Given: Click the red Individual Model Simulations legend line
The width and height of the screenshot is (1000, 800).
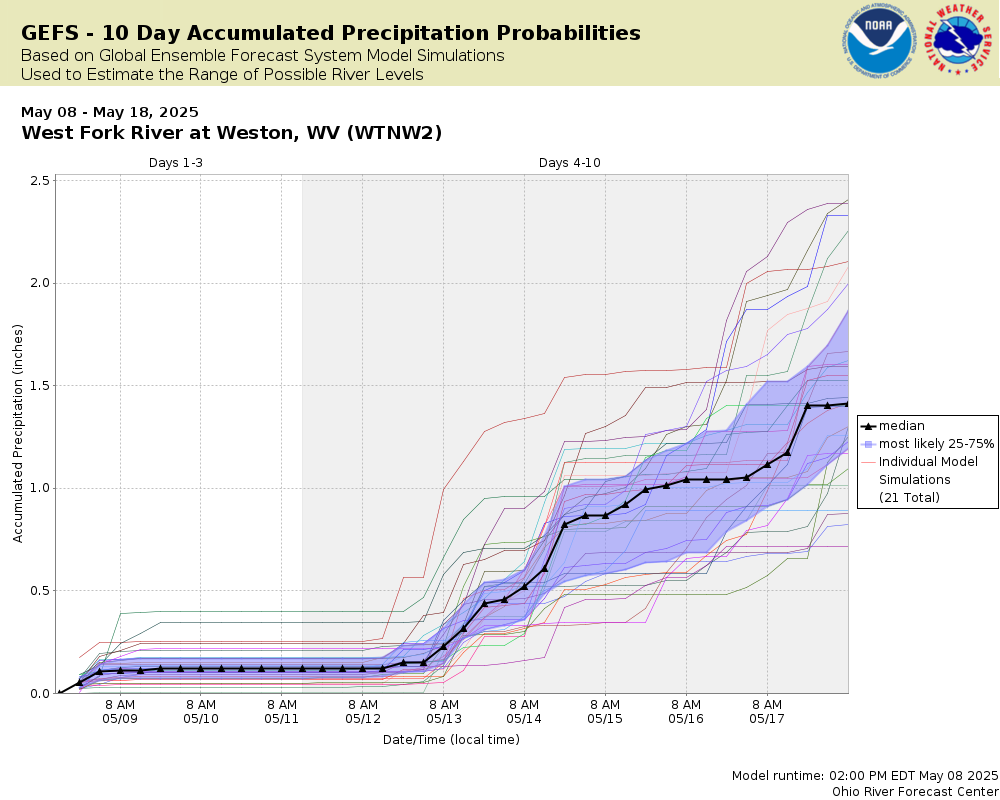Looking at the screenshot, I should [x=867, y=462].
